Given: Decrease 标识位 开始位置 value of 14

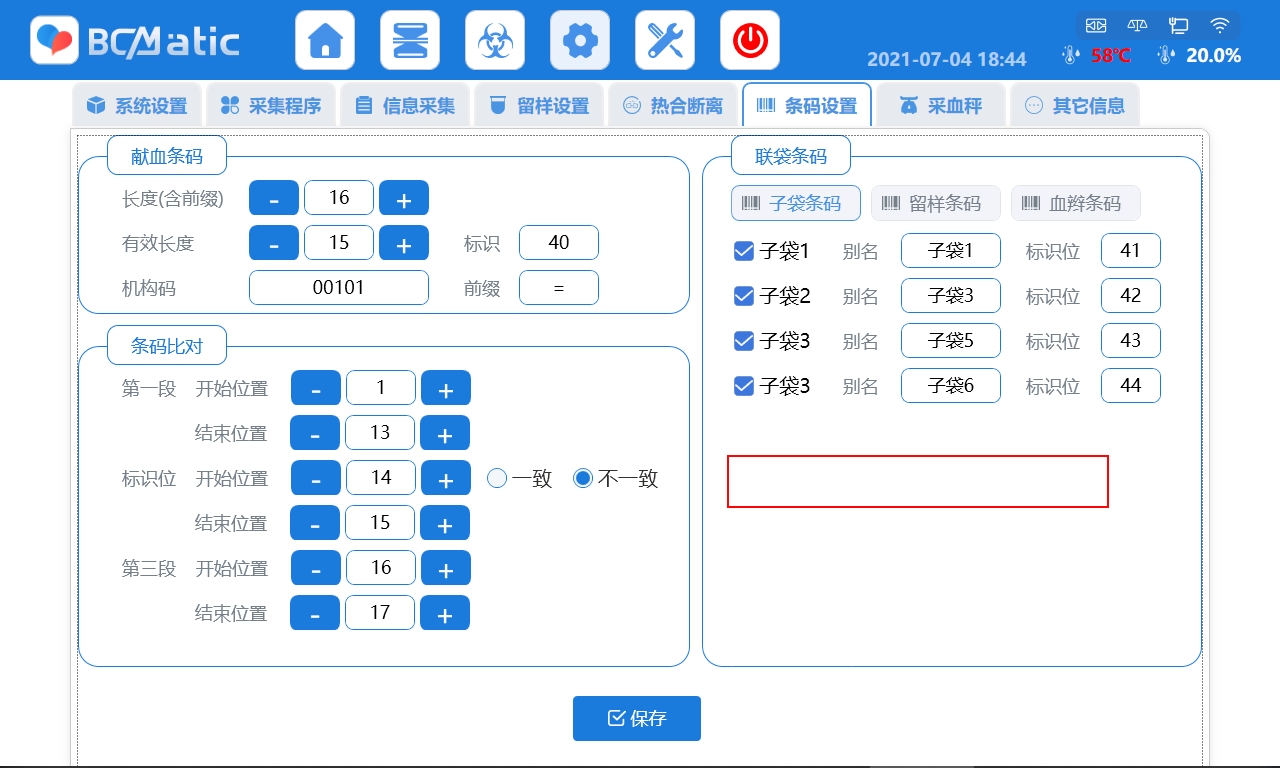Looking at the screenshot, I should click(316, 478).
